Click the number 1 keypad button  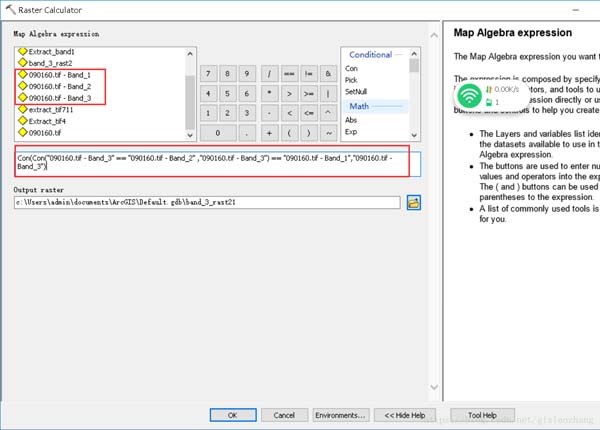pos(208,113)
